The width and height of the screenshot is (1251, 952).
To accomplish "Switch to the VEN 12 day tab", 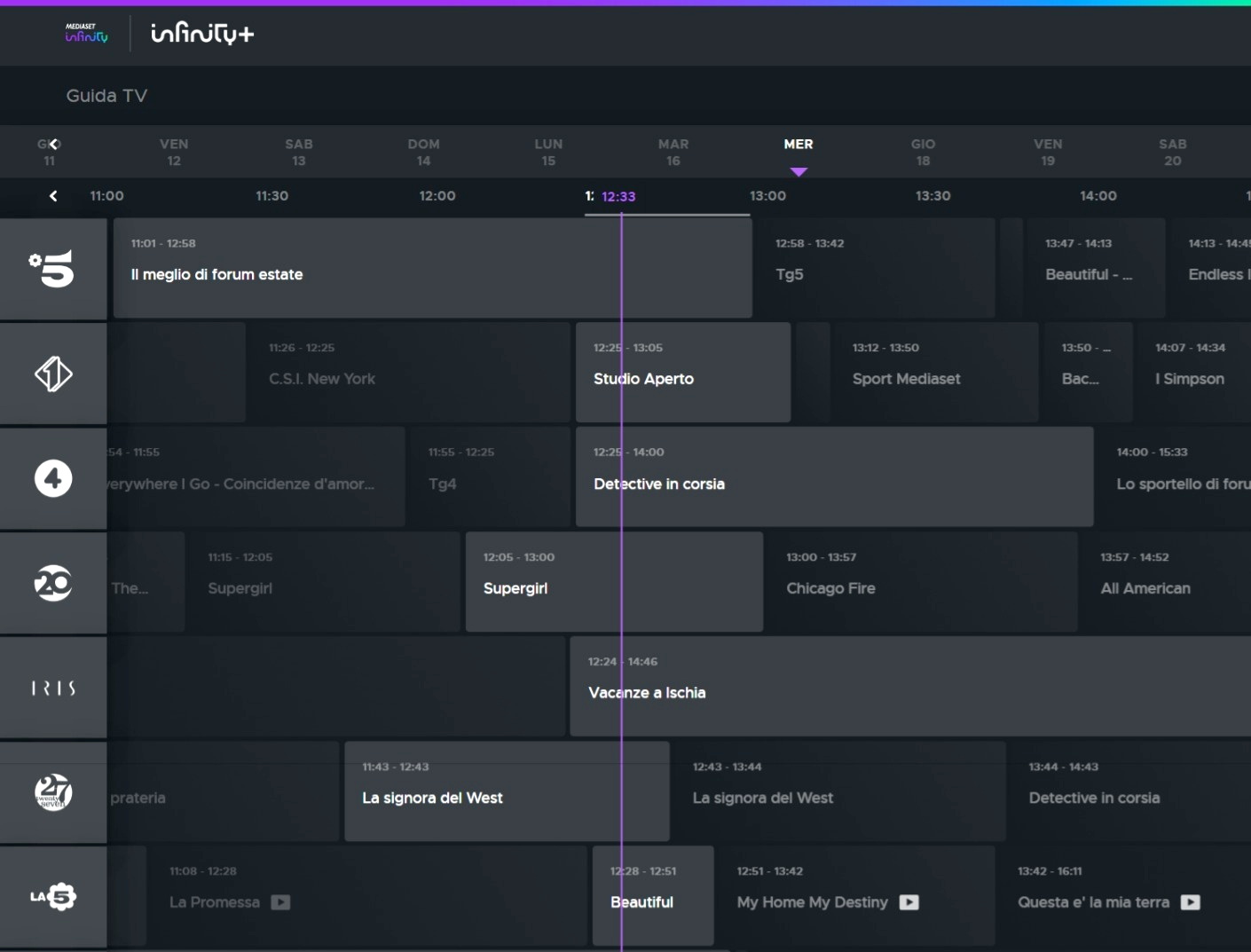I will click(x=174, y=152).
